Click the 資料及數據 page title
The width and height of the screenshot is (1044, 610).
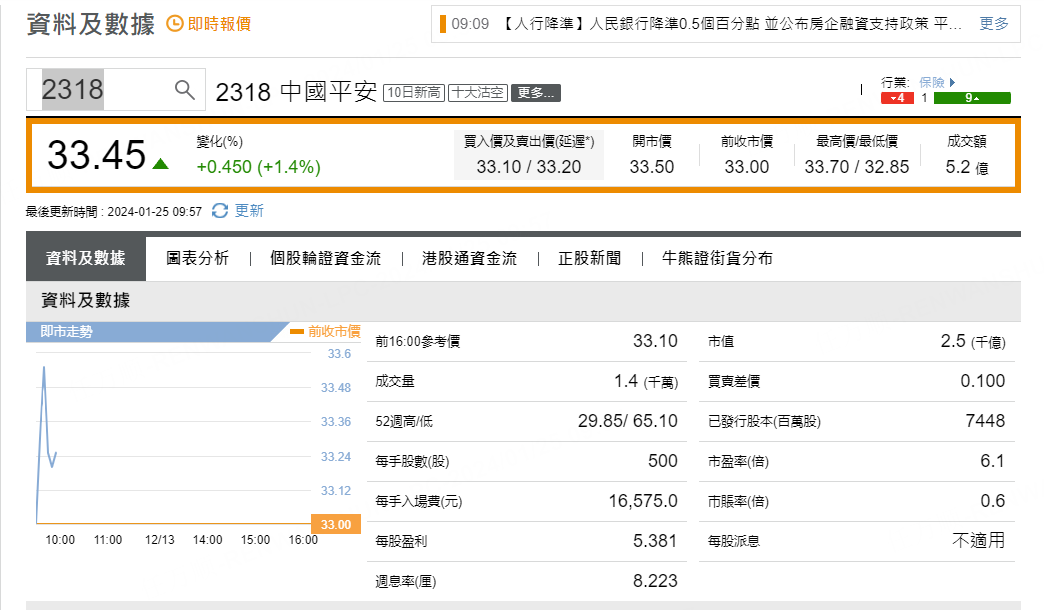[x=91, y=24]
